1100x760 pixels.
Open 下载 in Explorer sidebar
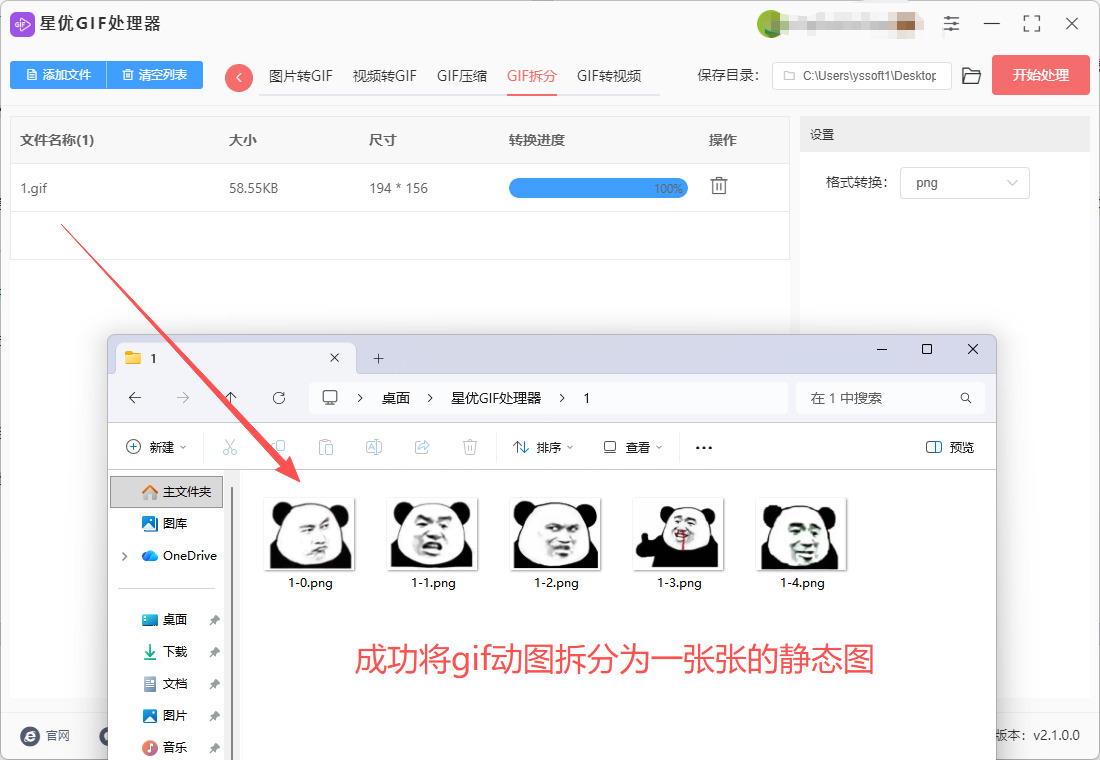point(167,652)
